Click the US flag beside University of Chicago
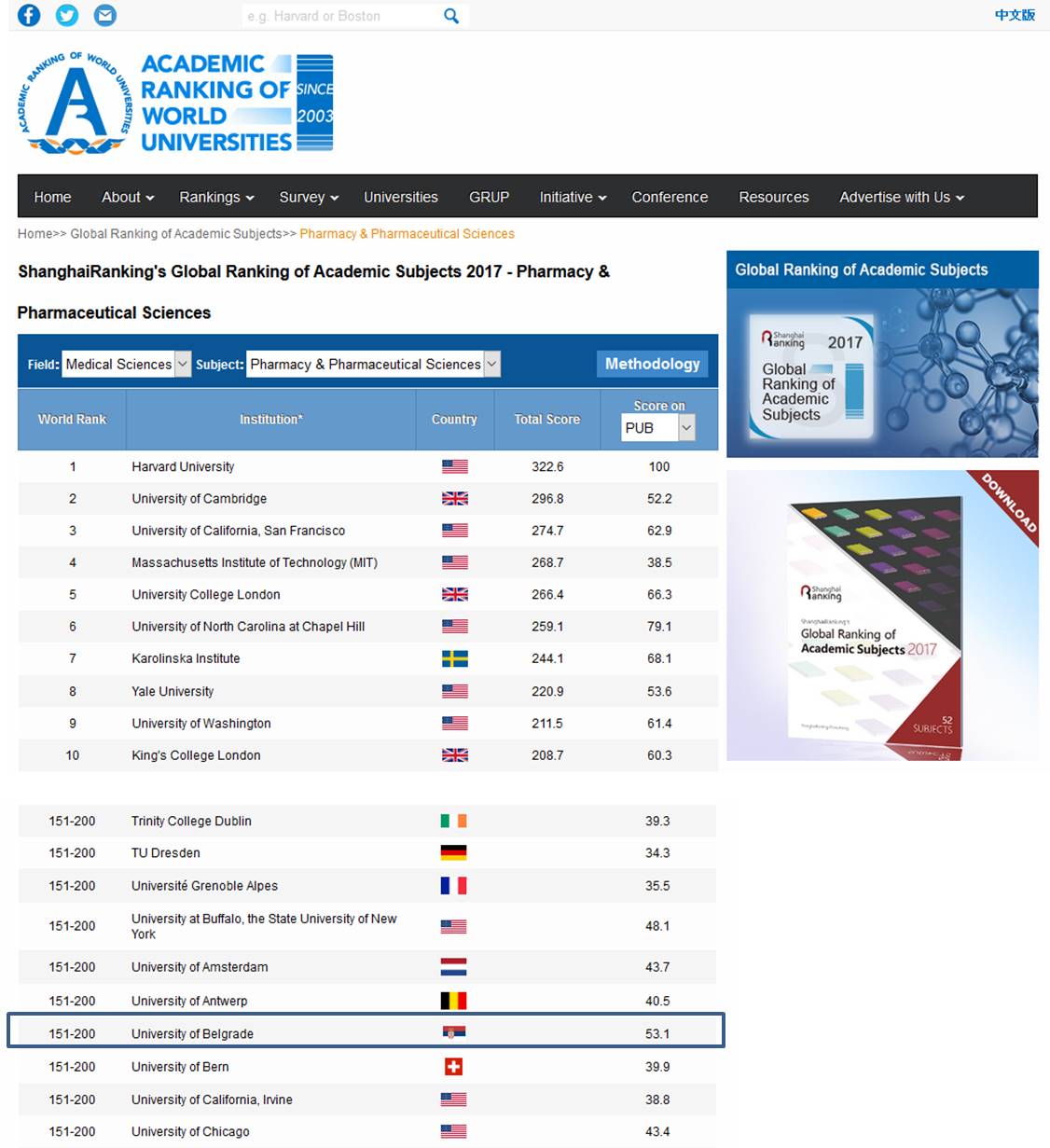This screenshot has height=1148, width=1050. (x=454, y=1131)
